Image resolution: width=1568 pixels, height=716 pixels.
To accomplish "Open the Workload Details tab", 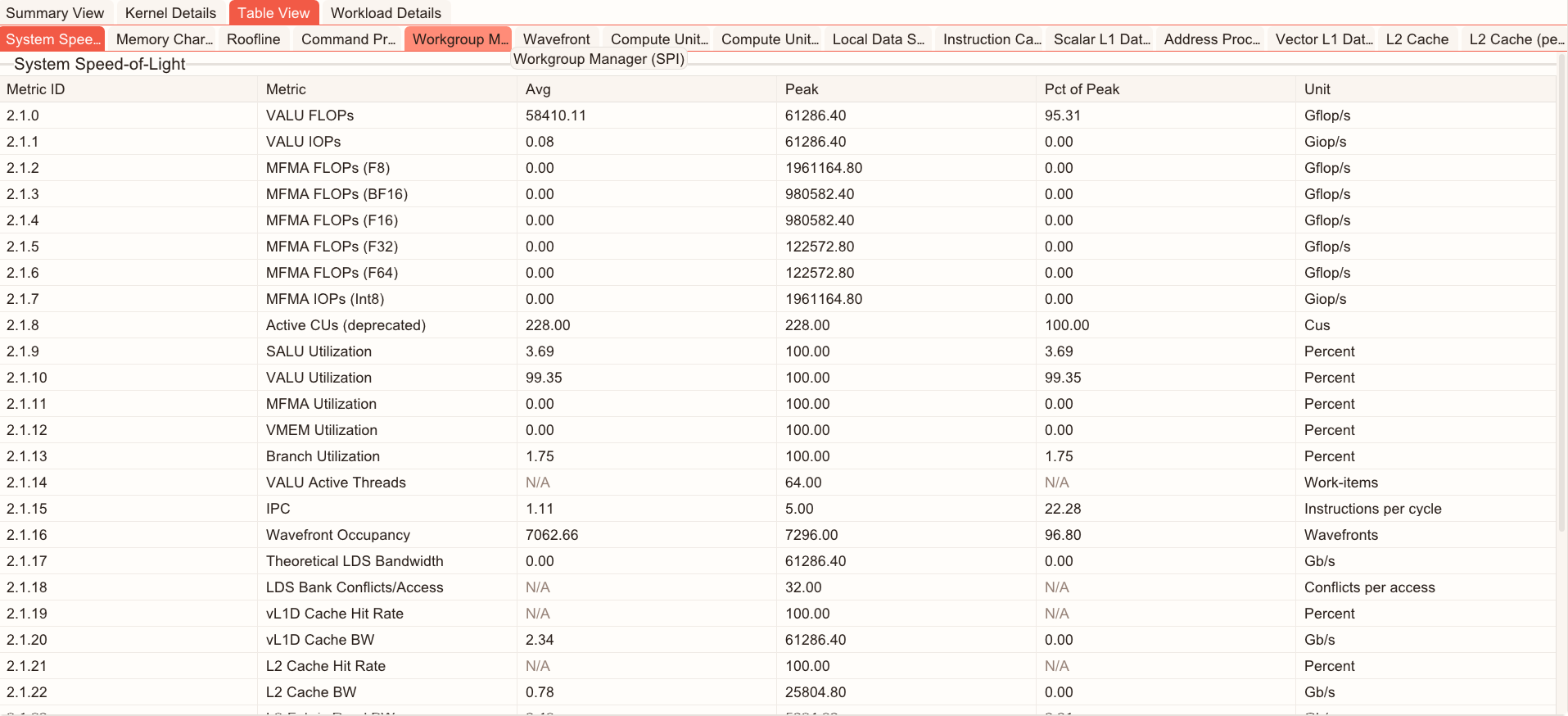I will pos(386,13).
